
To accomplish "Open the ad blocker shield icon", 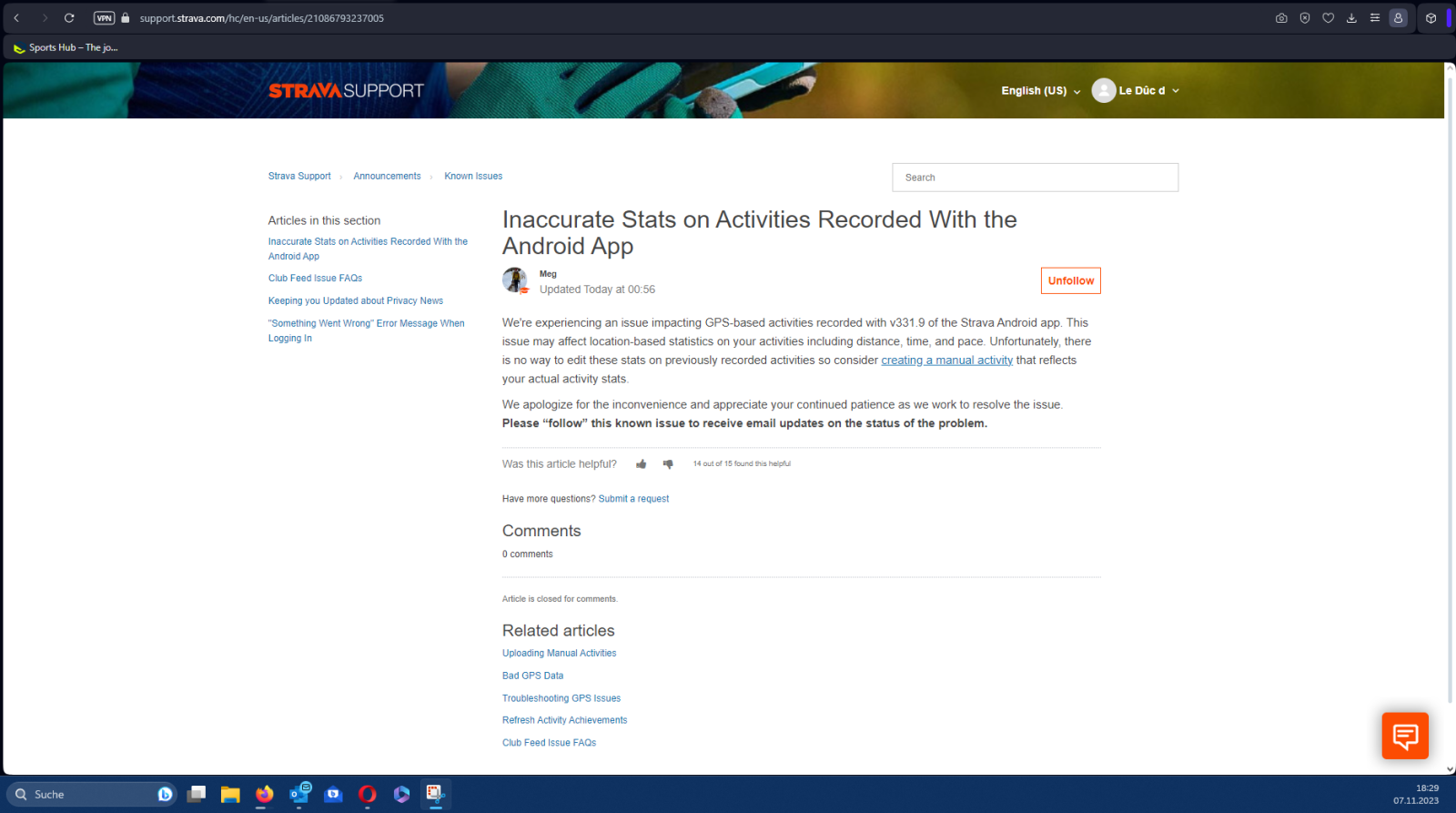I will [1305, 18].
